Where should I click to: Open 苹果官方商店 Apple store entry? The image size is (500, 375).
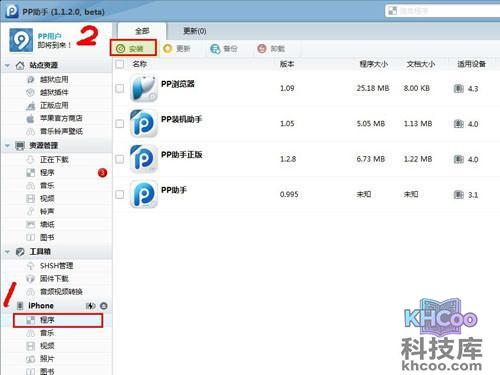pos(61,118)
